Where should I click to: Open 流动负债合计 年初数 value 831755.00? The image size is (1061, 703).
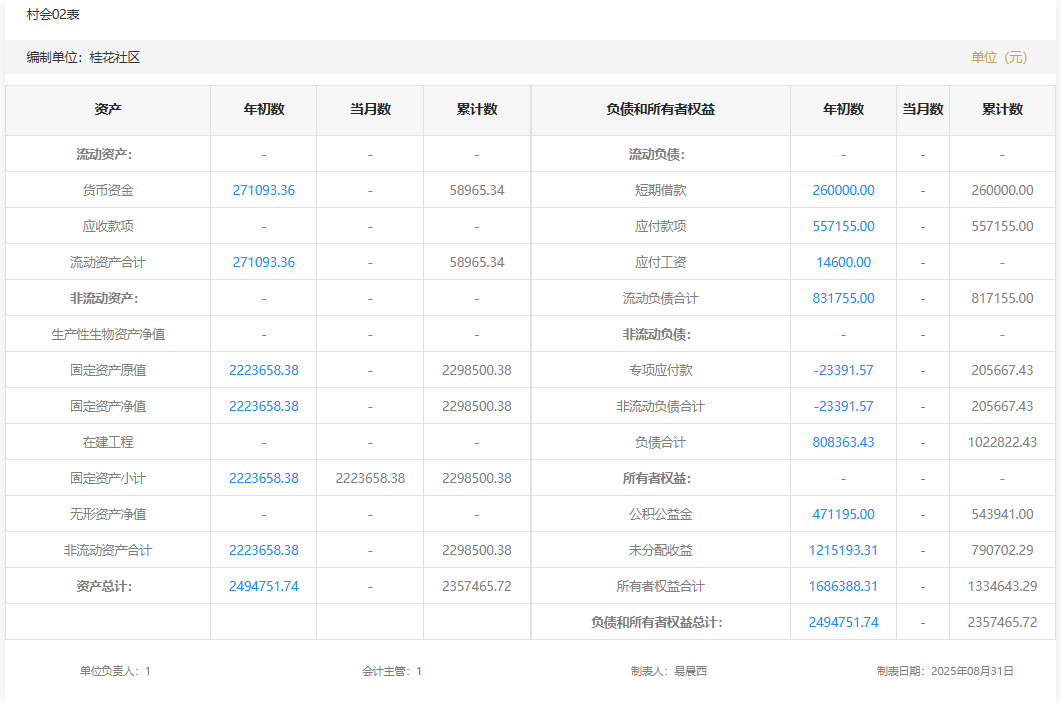[843, 298]
